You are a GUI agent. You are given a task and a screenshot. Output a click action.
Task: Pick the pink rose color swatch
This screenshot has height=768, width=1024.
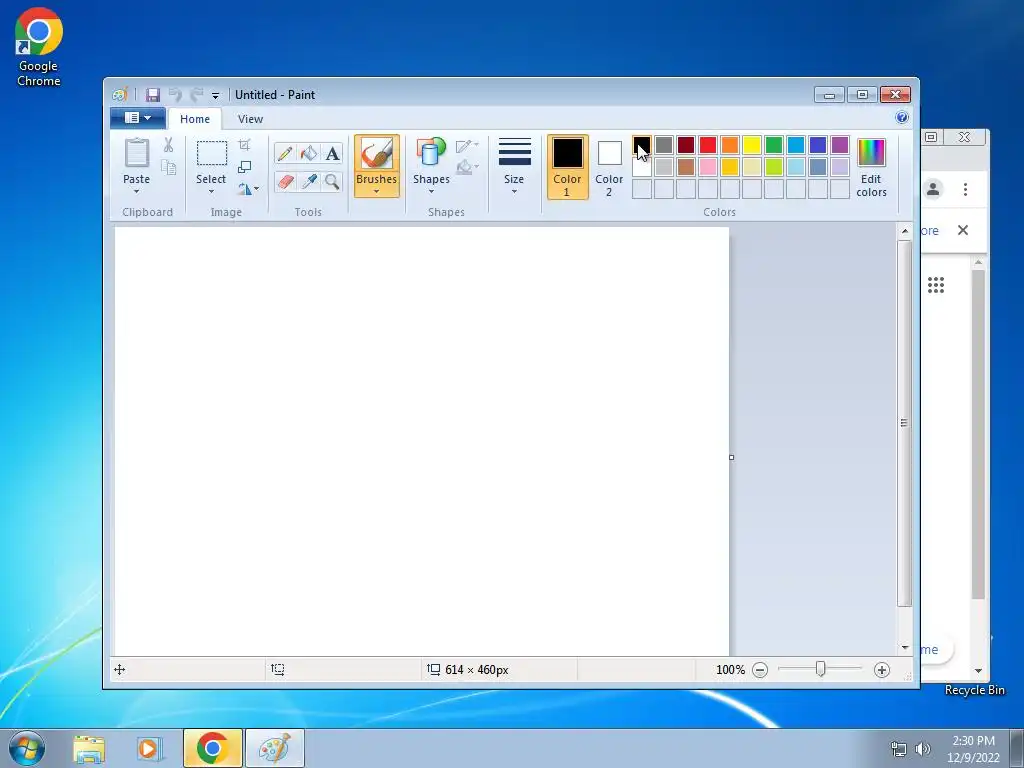click(x=708, y=167)
